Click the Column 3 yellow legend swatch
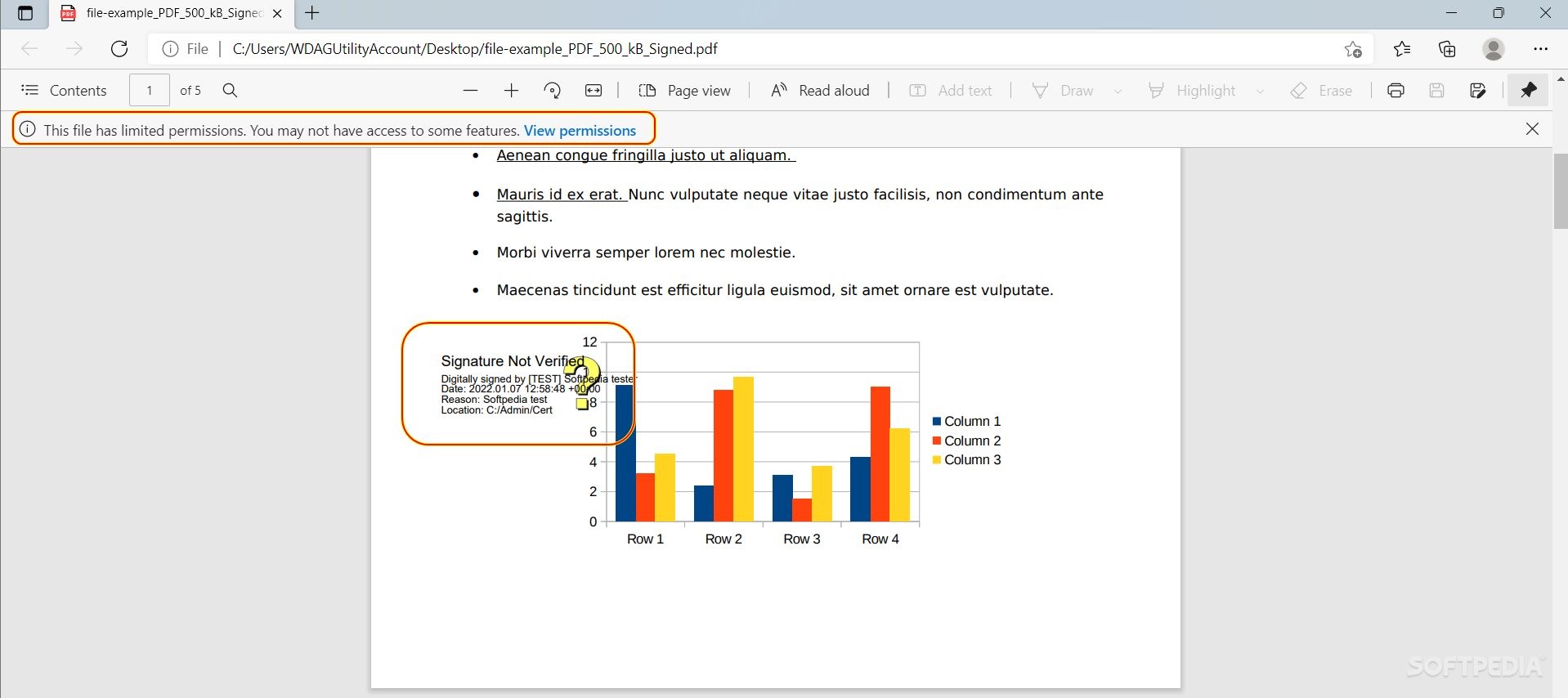1568x698 pixels. point(937,460)
